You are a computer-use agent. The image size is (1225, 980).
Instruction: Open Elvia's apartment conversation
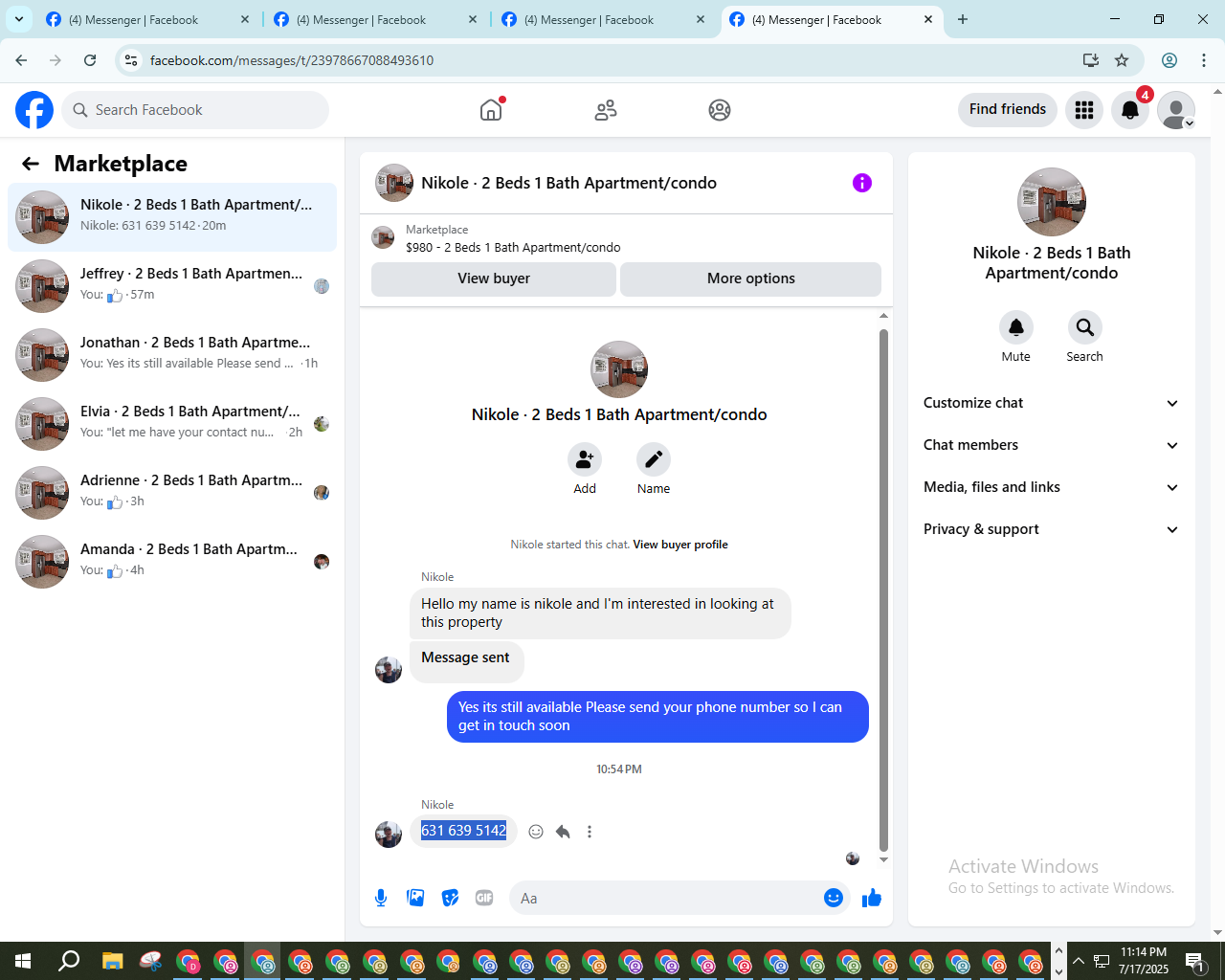click(172, 424)
